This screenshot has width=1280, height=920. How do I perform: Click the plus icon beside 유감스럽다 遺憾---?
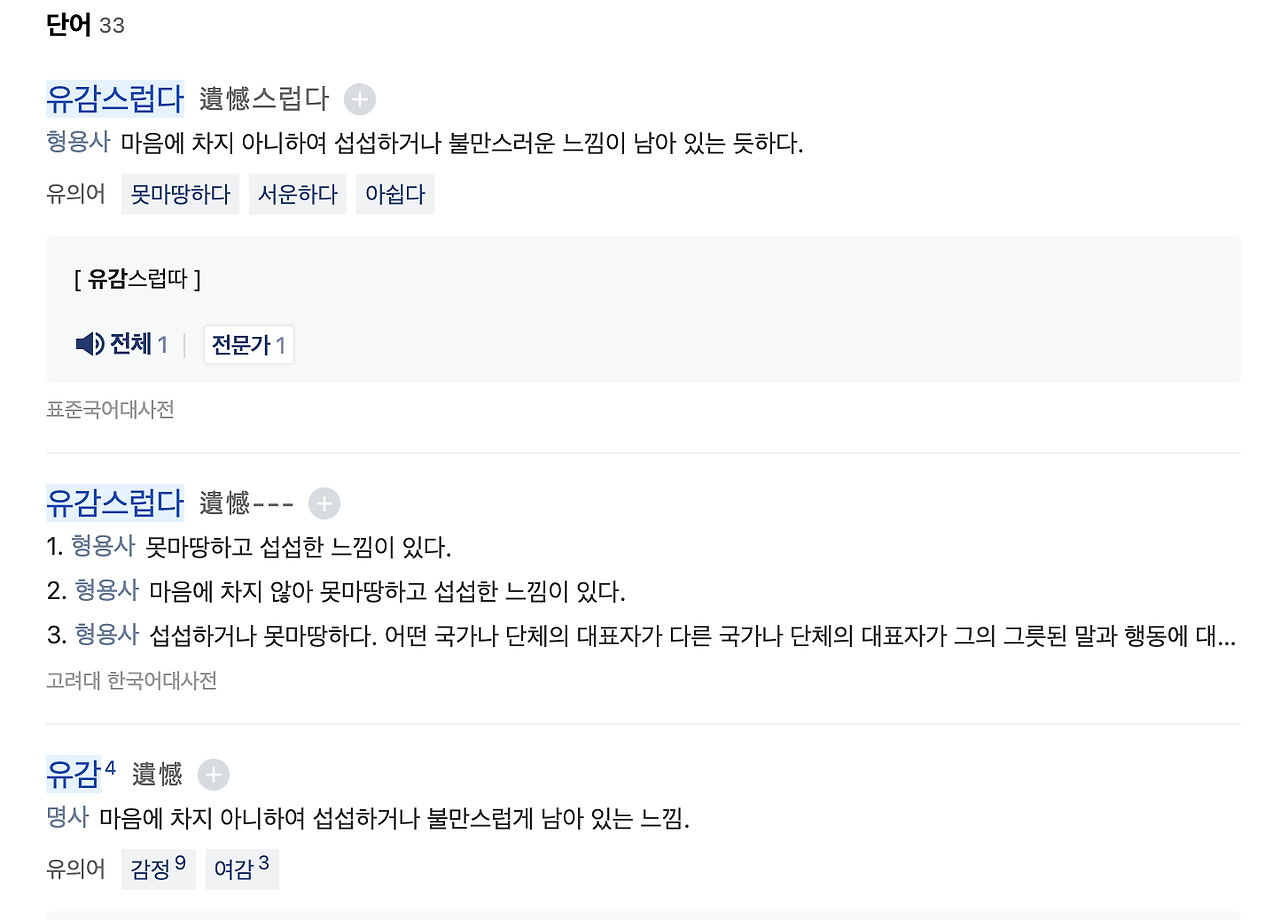(x=323, y=503)
